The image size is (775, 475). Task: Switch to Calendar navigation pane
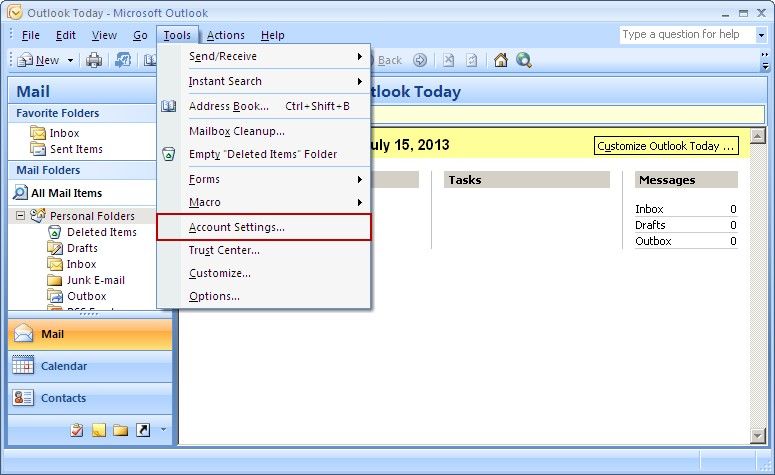click(x=90, y=366)
